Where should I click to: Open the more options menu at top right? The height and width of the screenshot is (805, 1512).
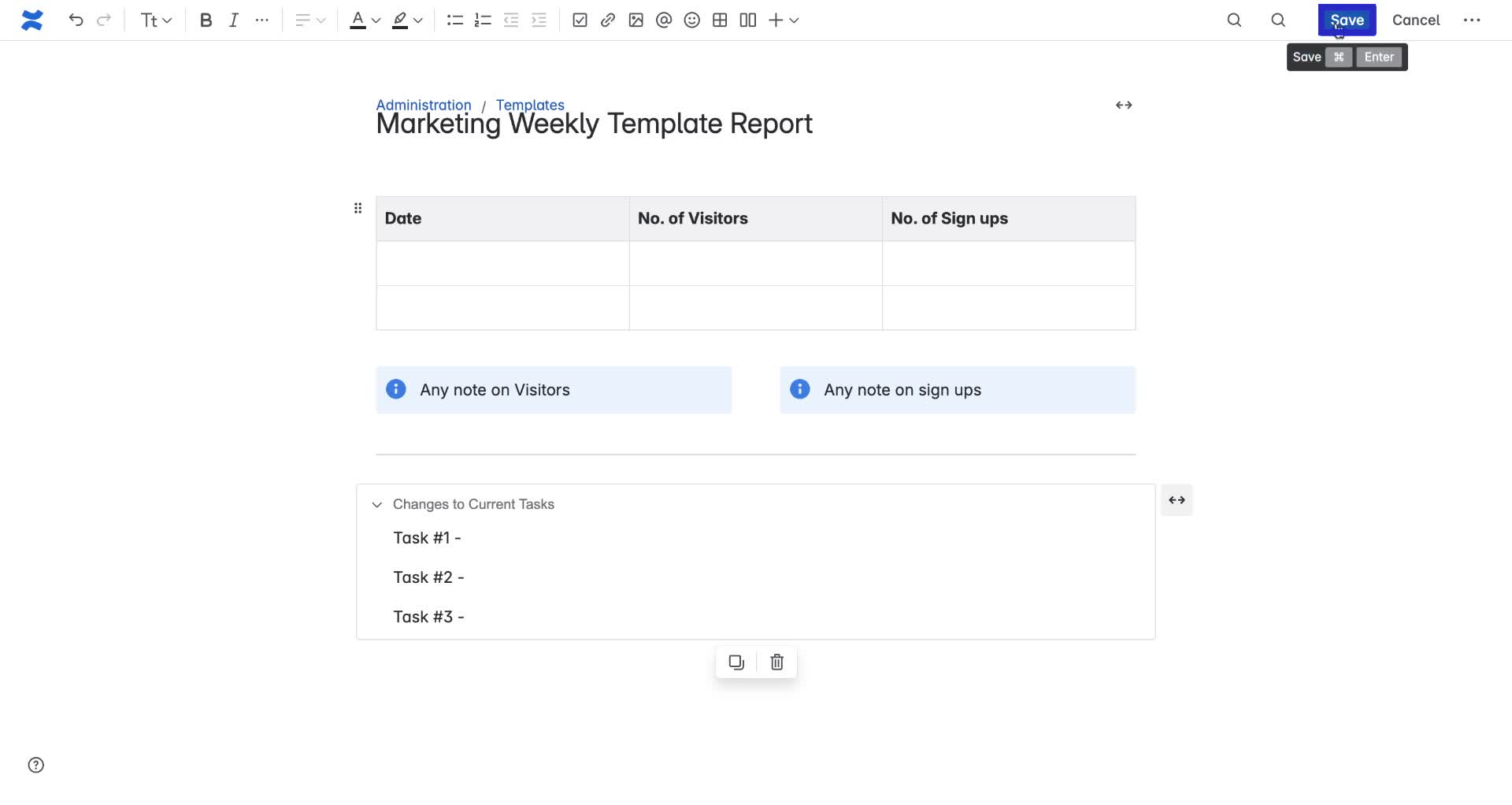[x=1471, y=20]
